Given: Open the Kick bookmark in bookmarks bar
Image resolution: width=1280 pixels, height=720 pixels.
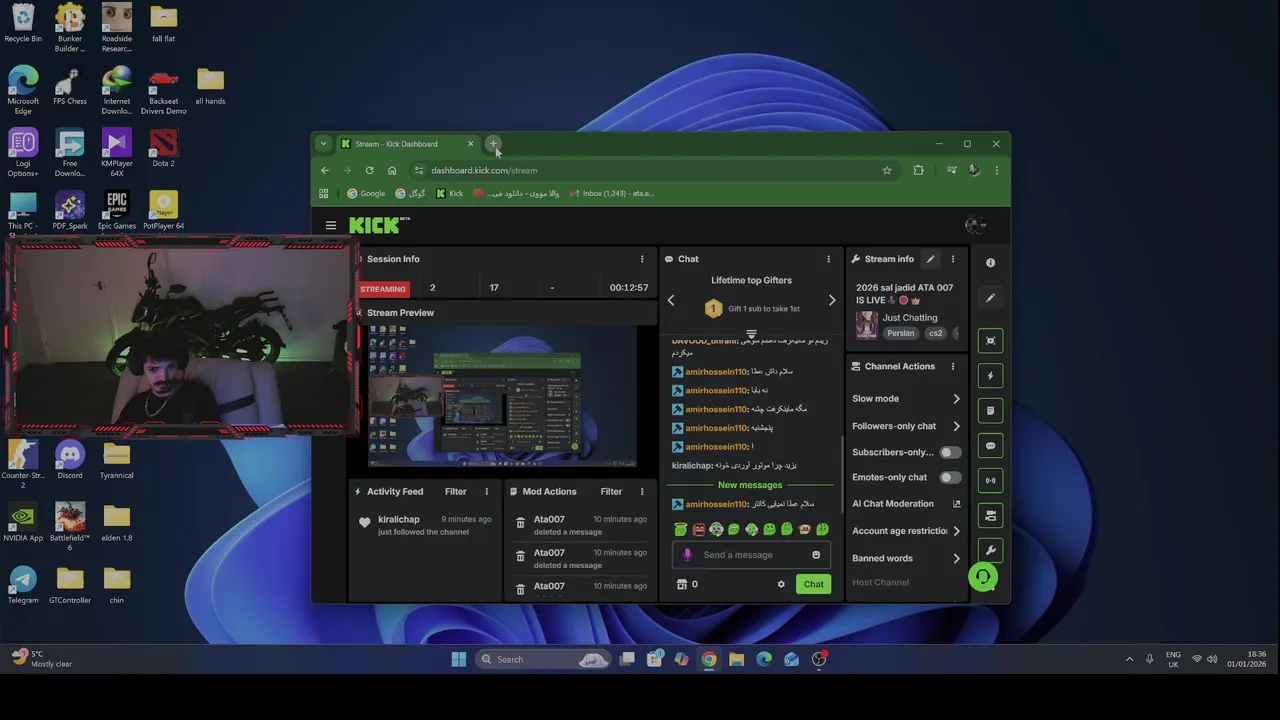Looking at the screenshot, I should (x=450, y=194).
